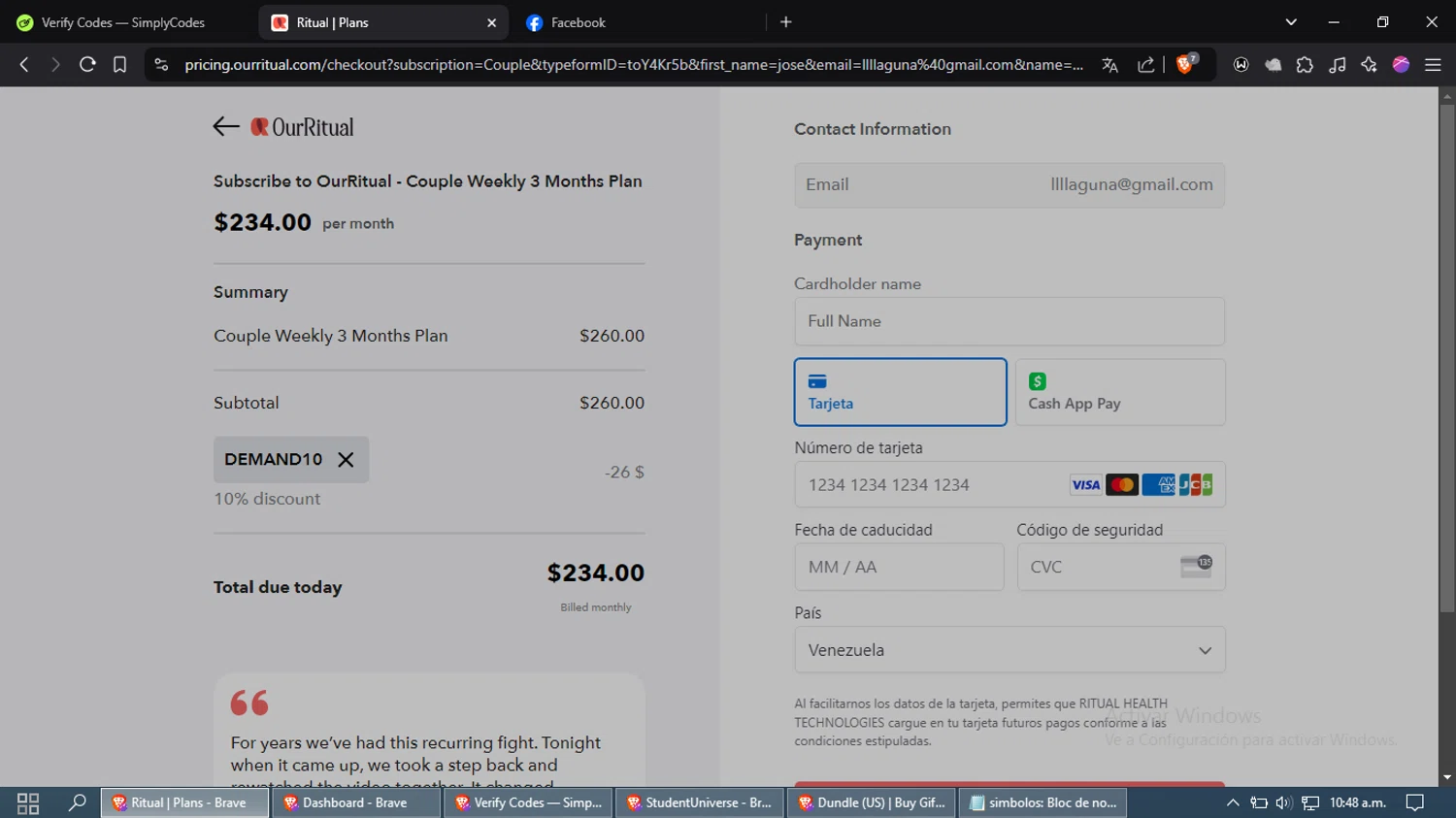
Task: Click the OurRitual logo
Action: tap(302, 127)
